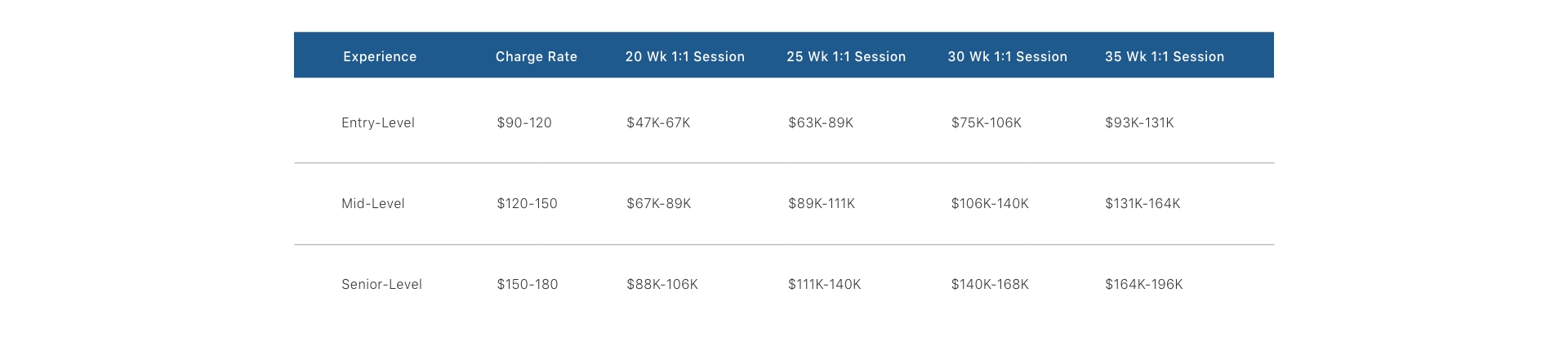Select the Mid-Level row label
Image resolution: width=1568 pixels, height=355 pixels.
click(373, 203)
